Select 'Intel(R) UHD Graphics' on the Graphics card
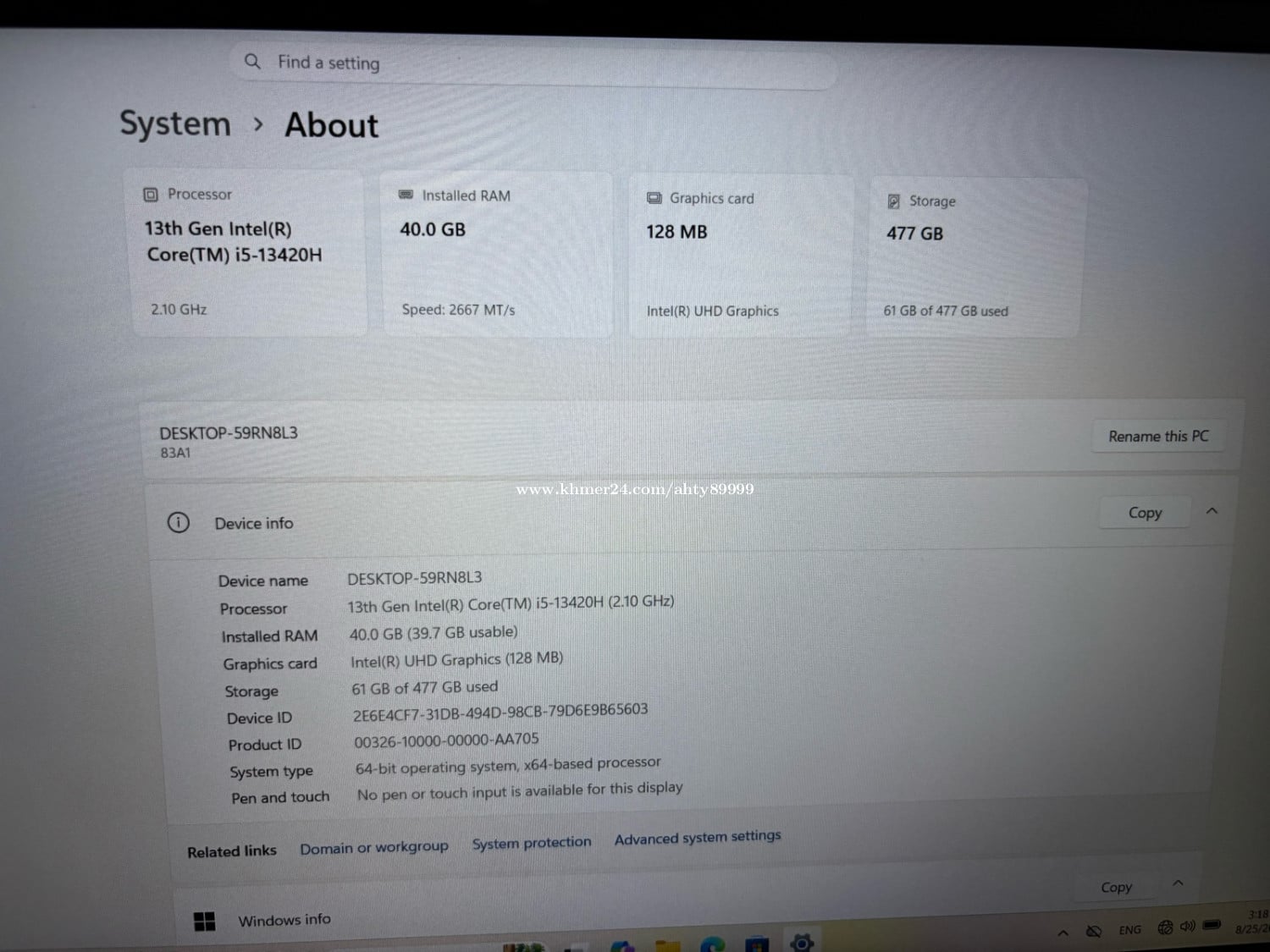Screen dimensions: 1270x952 [x=712, y=311]
